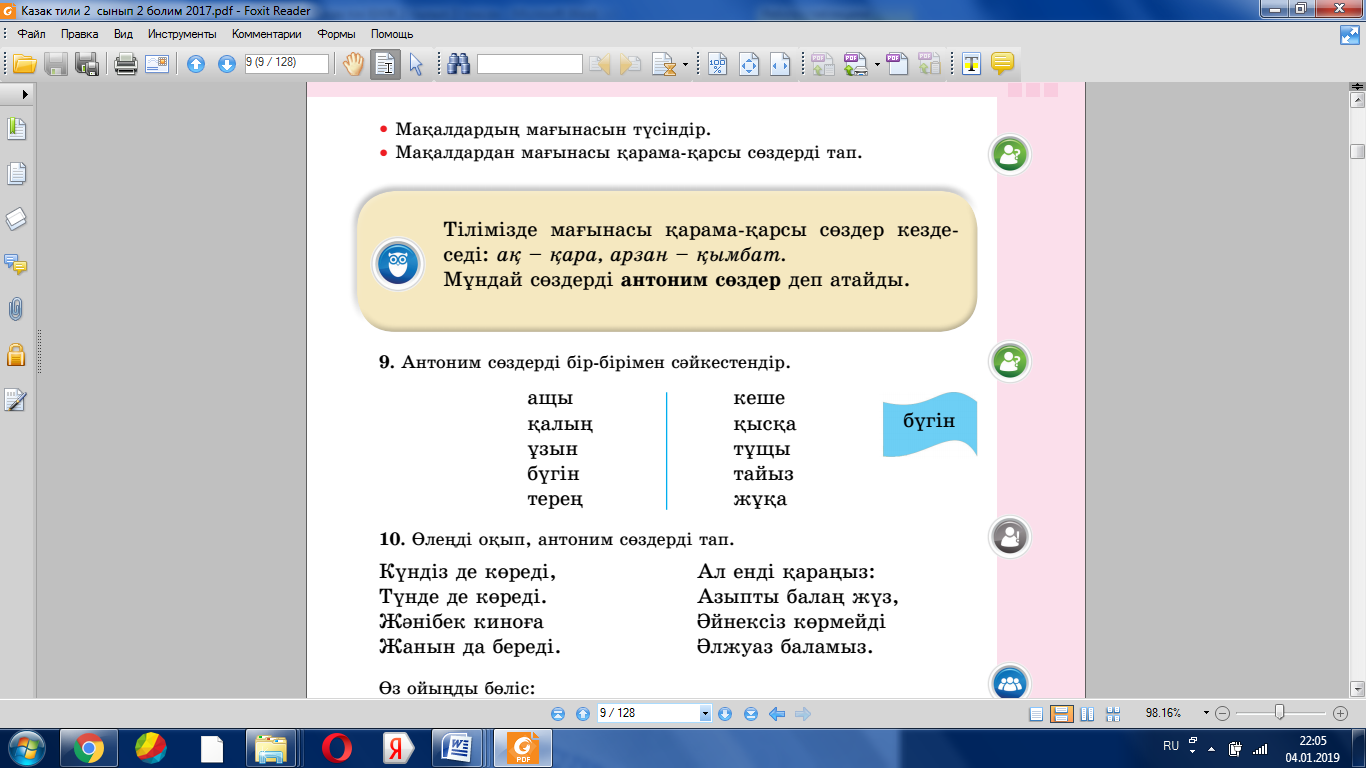The width and height of the screenshot is (1366, 768).
Task: Set zoom to actual size 100%
Action: pyautogui.click(x=718, y=64)
